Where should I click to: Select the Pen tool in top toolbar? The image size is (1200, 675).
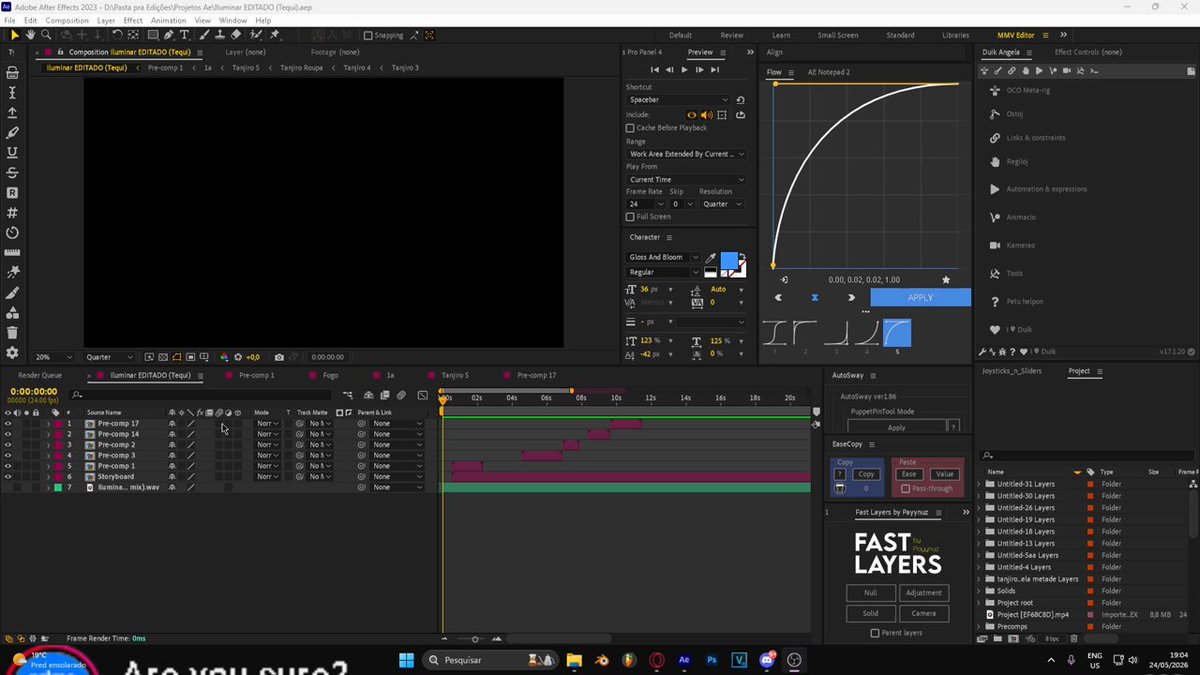tap(168, 35)
